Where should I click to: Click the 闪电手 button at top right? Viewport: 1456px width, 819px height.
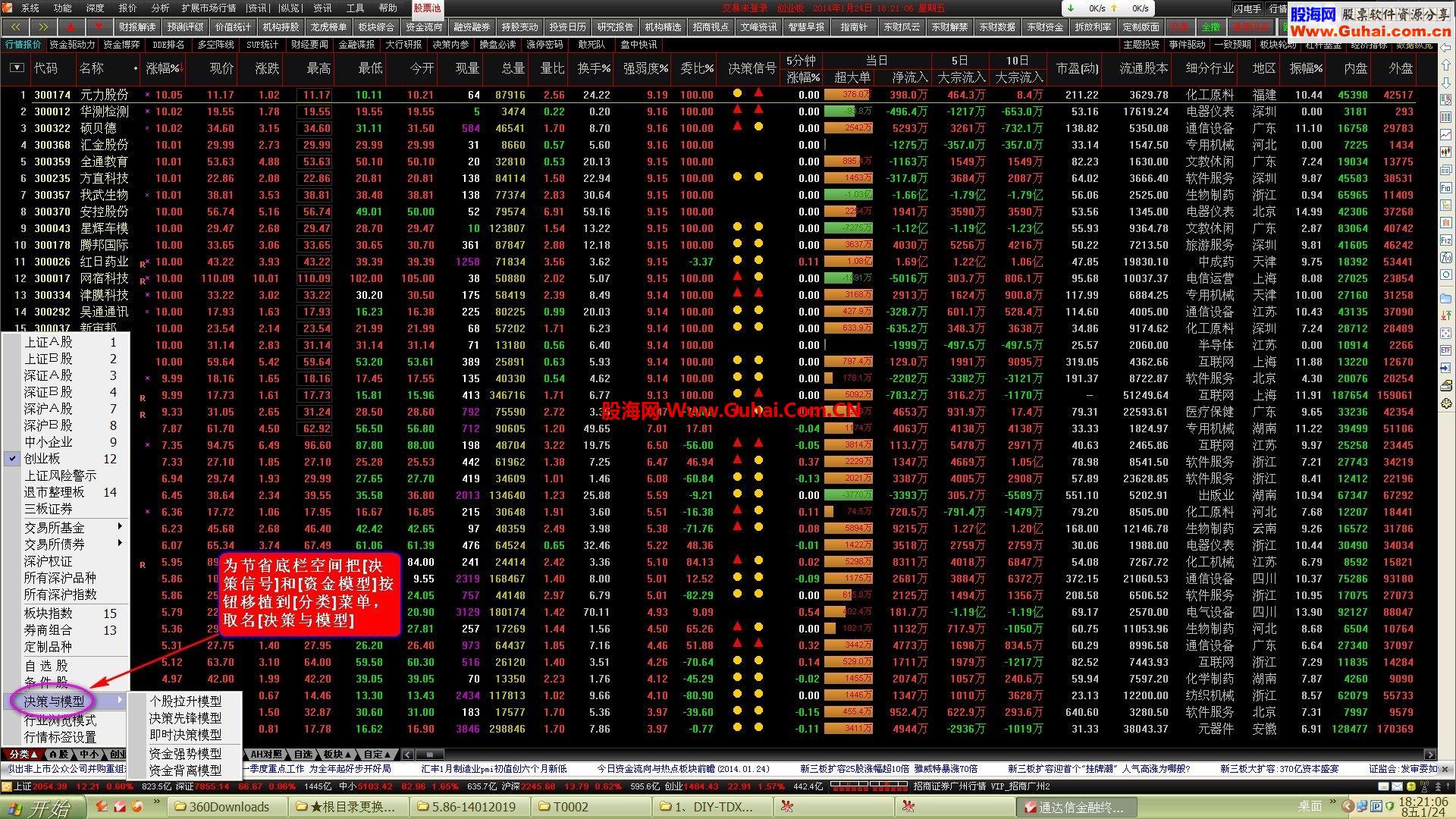(1247, 8)
